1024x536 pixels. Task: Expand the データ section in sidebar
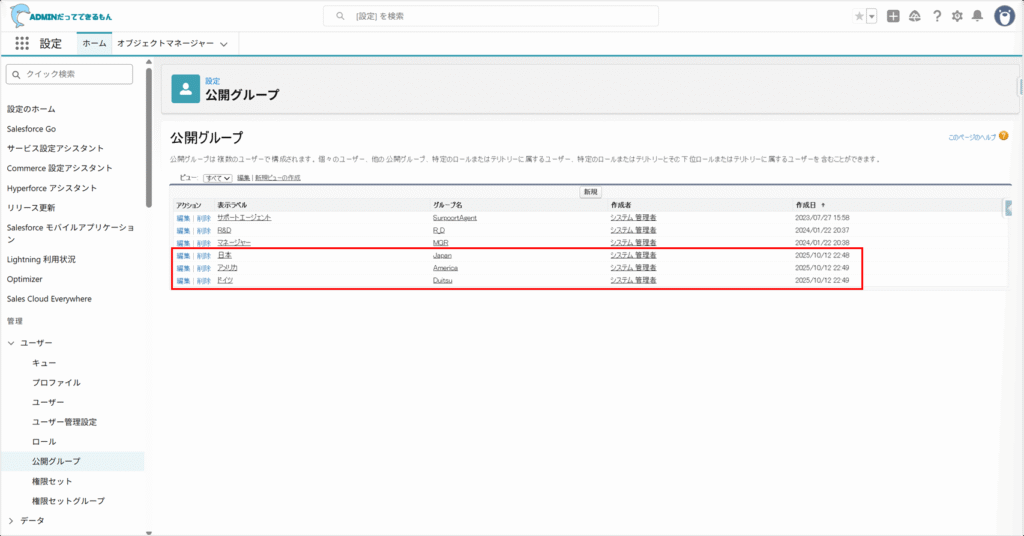click(12, 520)
